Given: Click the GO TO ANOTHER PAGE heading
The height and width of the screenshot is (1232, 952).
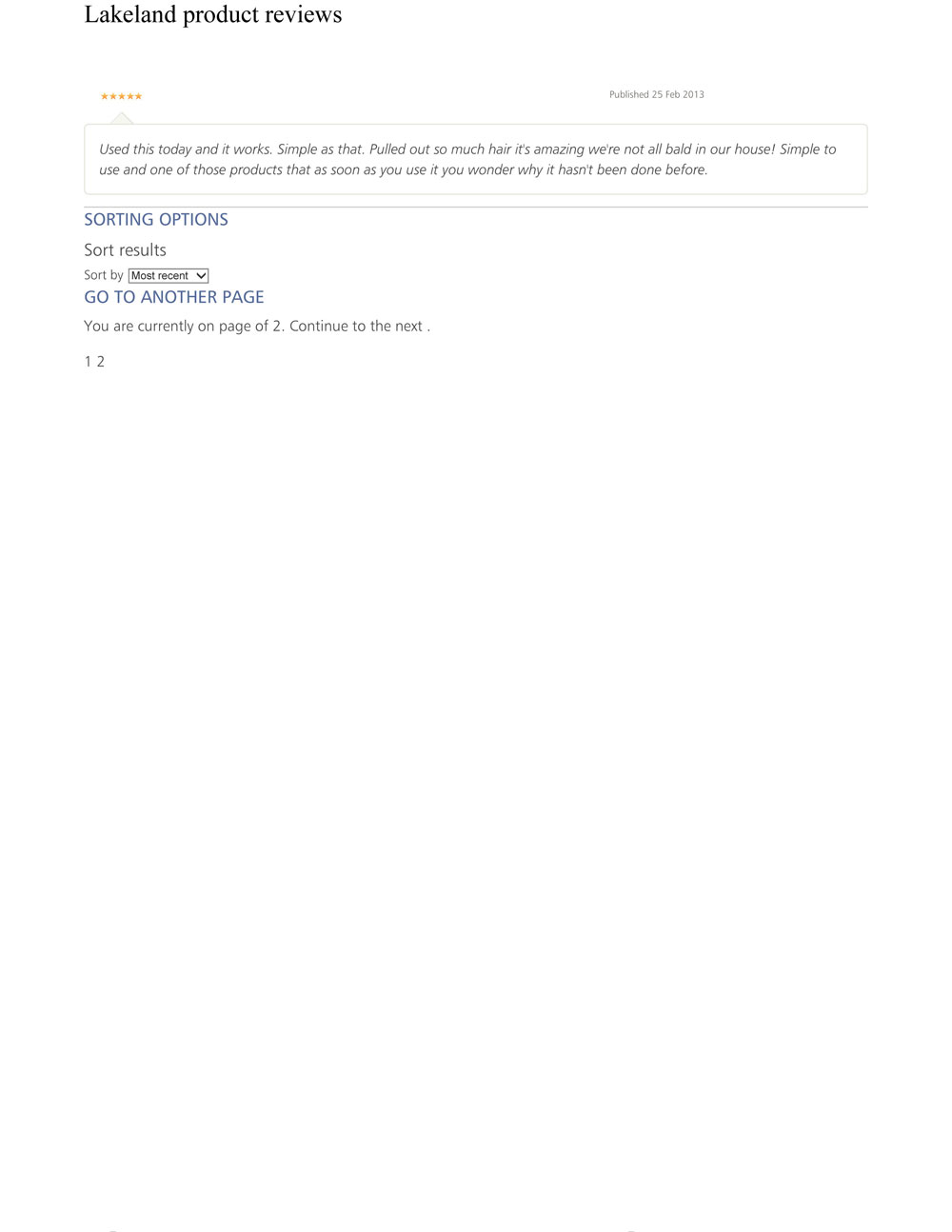Looking at the screenshot, I should (x=174, y=297).
